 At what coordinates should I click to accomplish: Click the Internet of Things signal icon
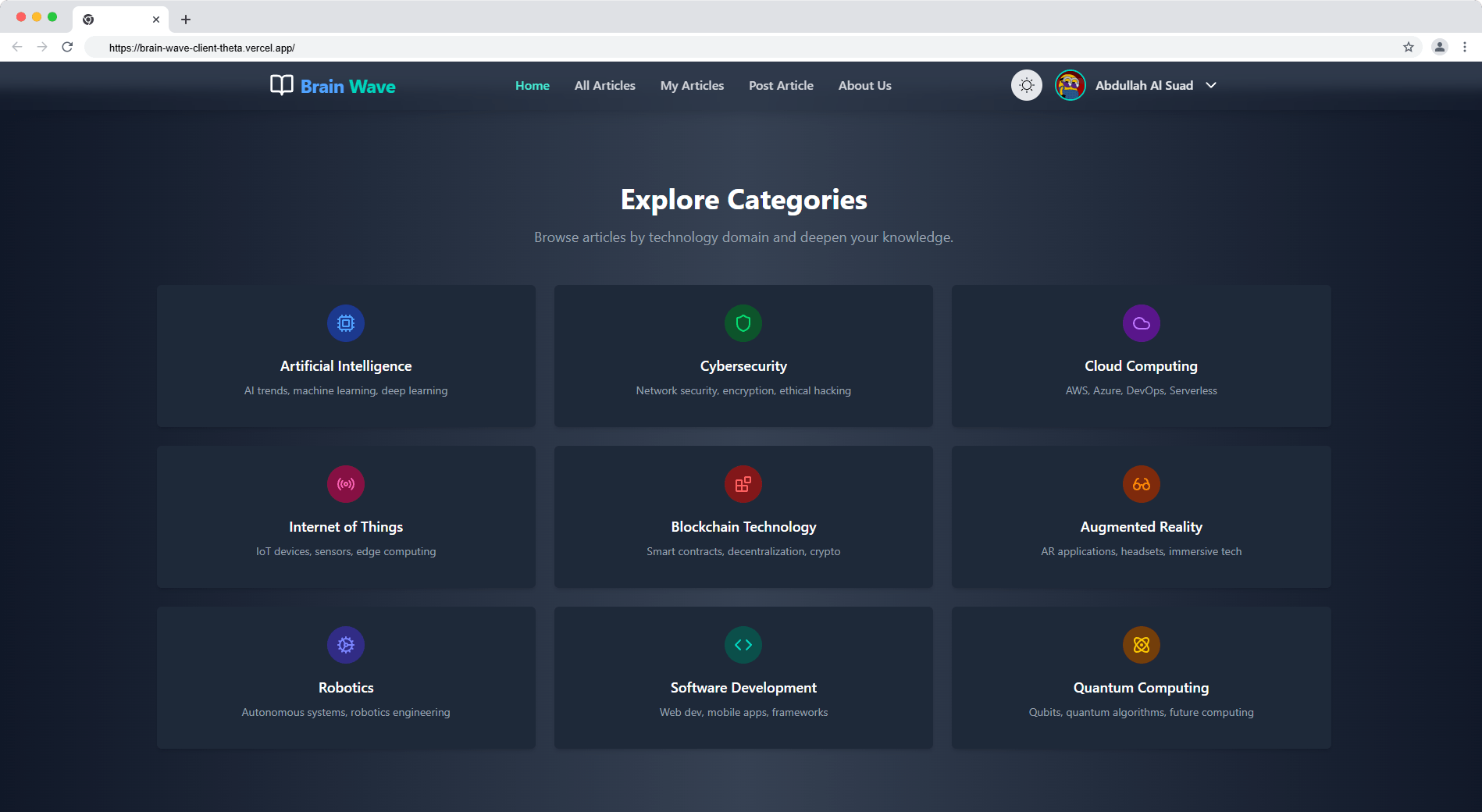pyautogui.click(x=346, y=484)
